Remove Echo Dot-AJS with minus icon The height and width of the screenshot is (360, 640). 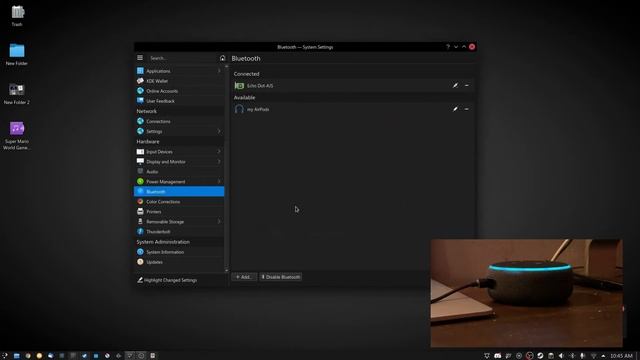[x=467, y=86]
